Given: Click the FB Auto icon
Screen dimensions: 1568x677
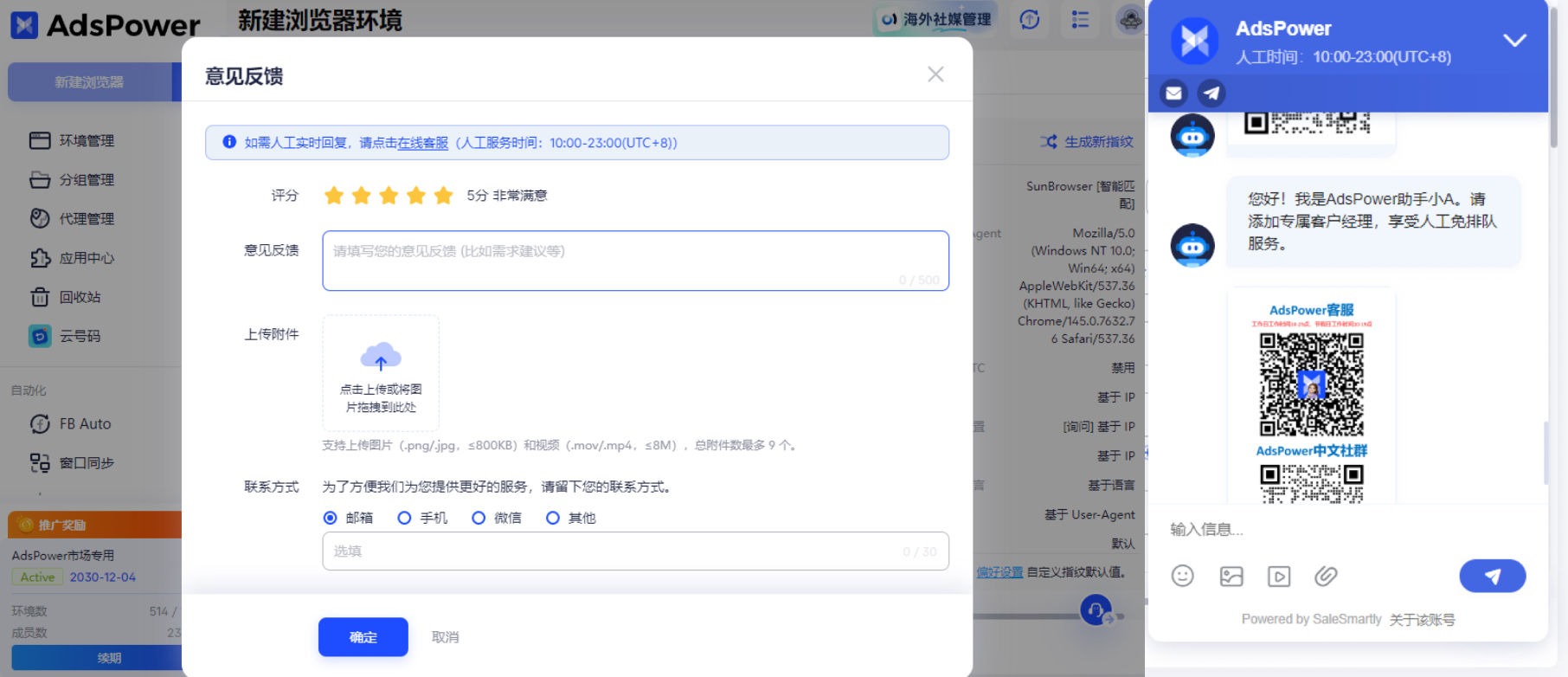Looking at the screenshot, I should coord(40,424).
